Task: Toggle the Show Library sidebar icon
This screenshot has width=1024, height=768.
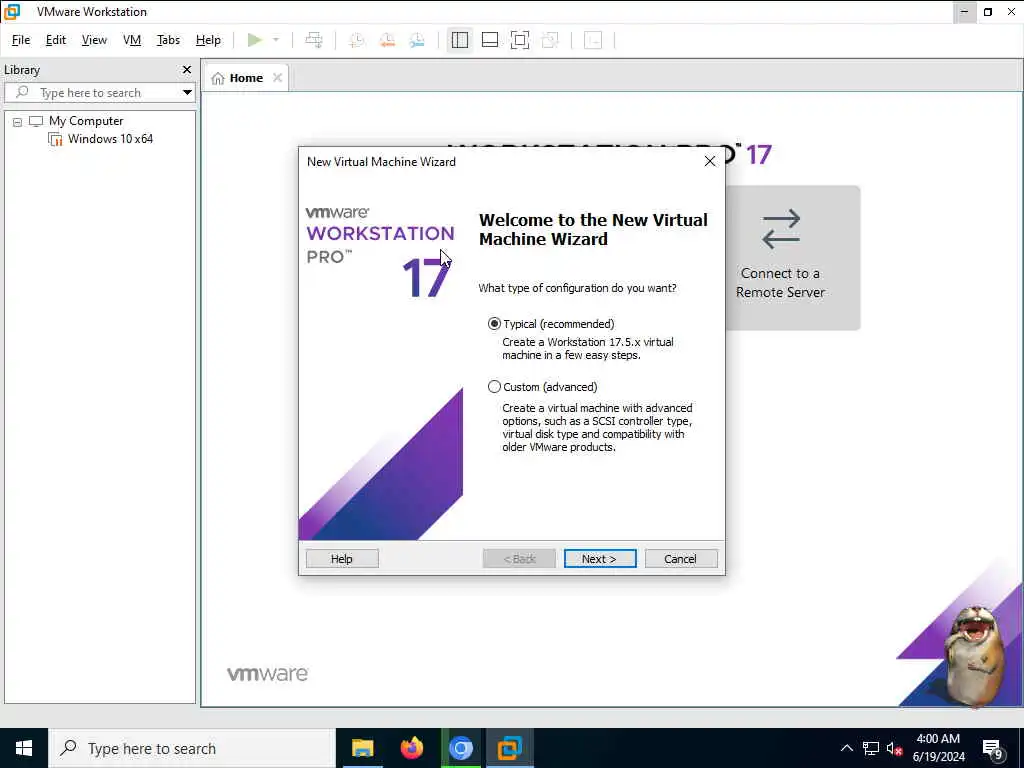Action: (460, 40)
